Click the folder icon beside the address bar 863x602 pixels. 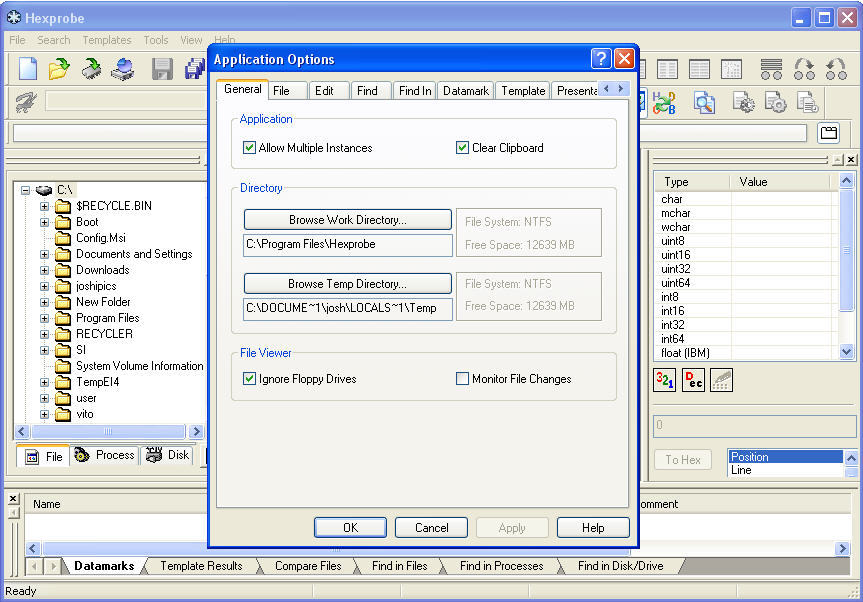(829, 133)
